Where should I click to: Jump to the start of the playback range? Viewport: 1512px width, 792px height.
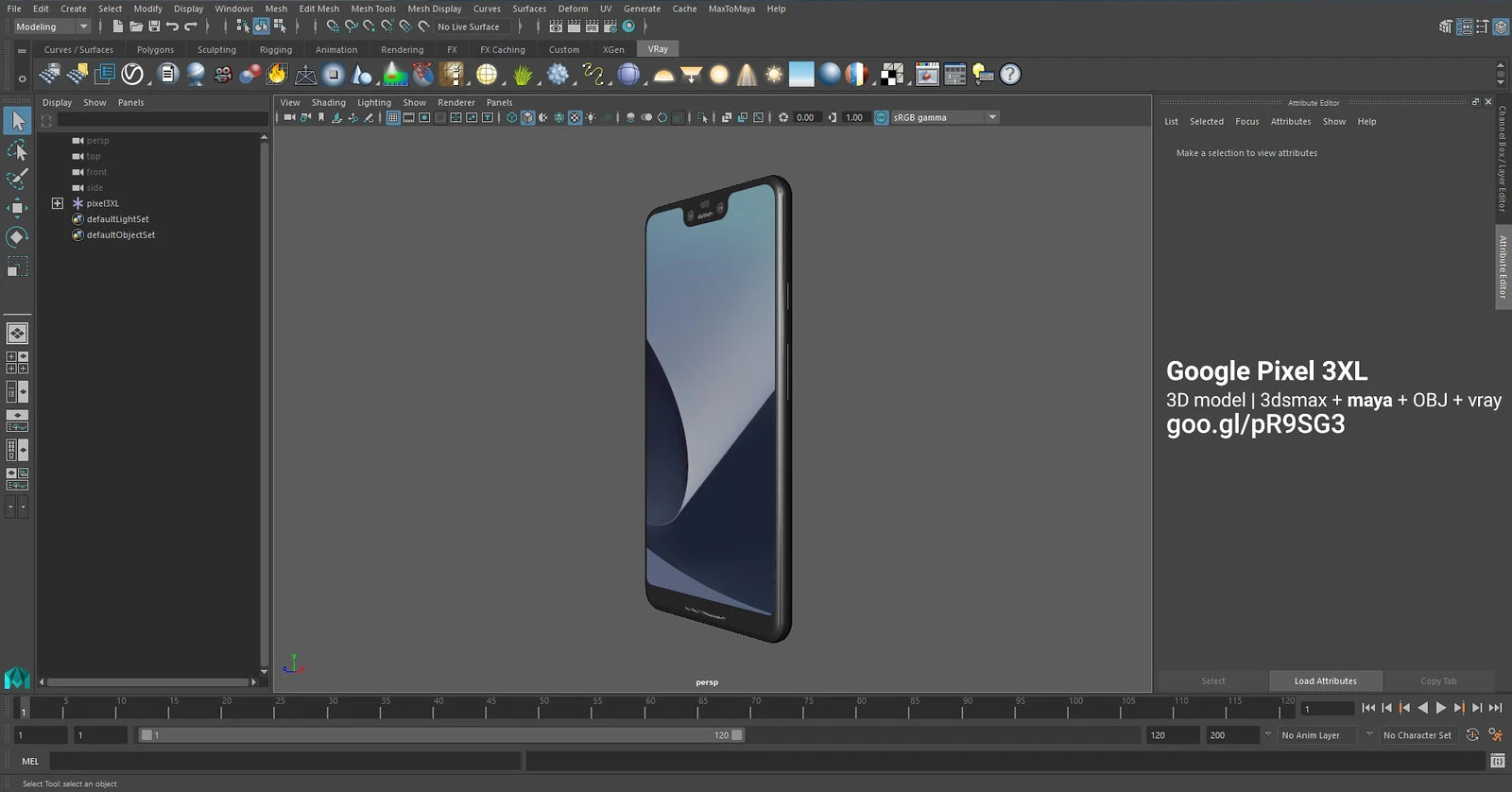point(1368,707)
